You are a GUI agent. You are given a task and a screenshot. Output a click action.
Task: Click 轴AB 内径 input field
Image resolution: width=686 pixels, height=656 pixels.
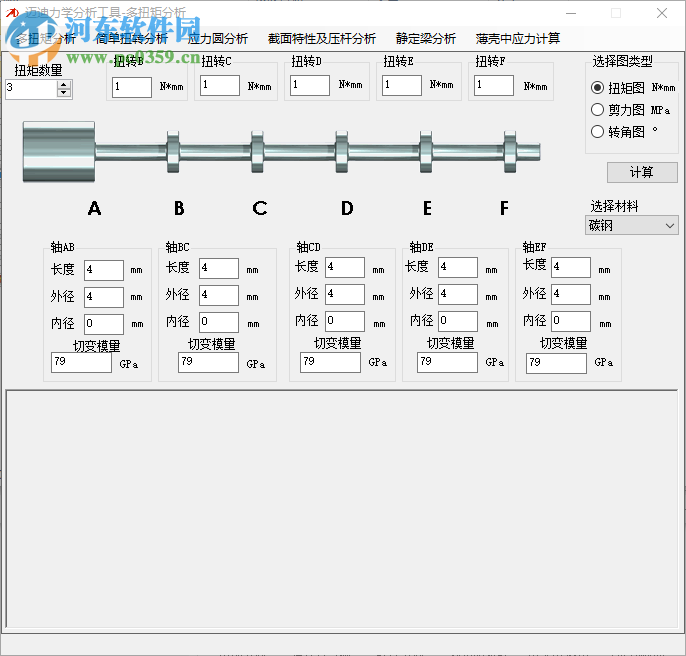pyautogui.click(x=104, y=324)
